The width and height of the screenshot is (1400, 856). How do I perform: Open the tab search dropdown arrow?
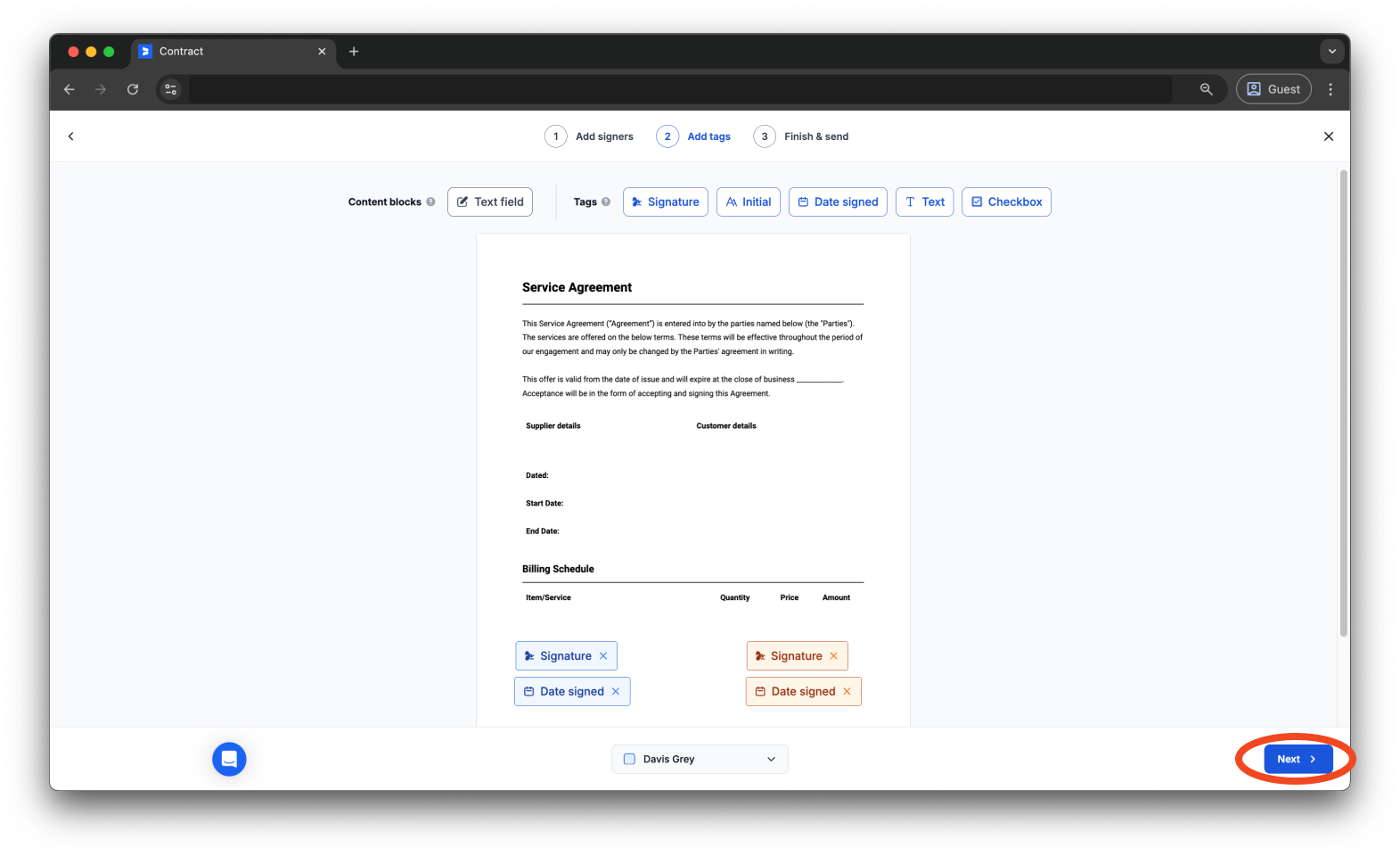(1332, 52)
